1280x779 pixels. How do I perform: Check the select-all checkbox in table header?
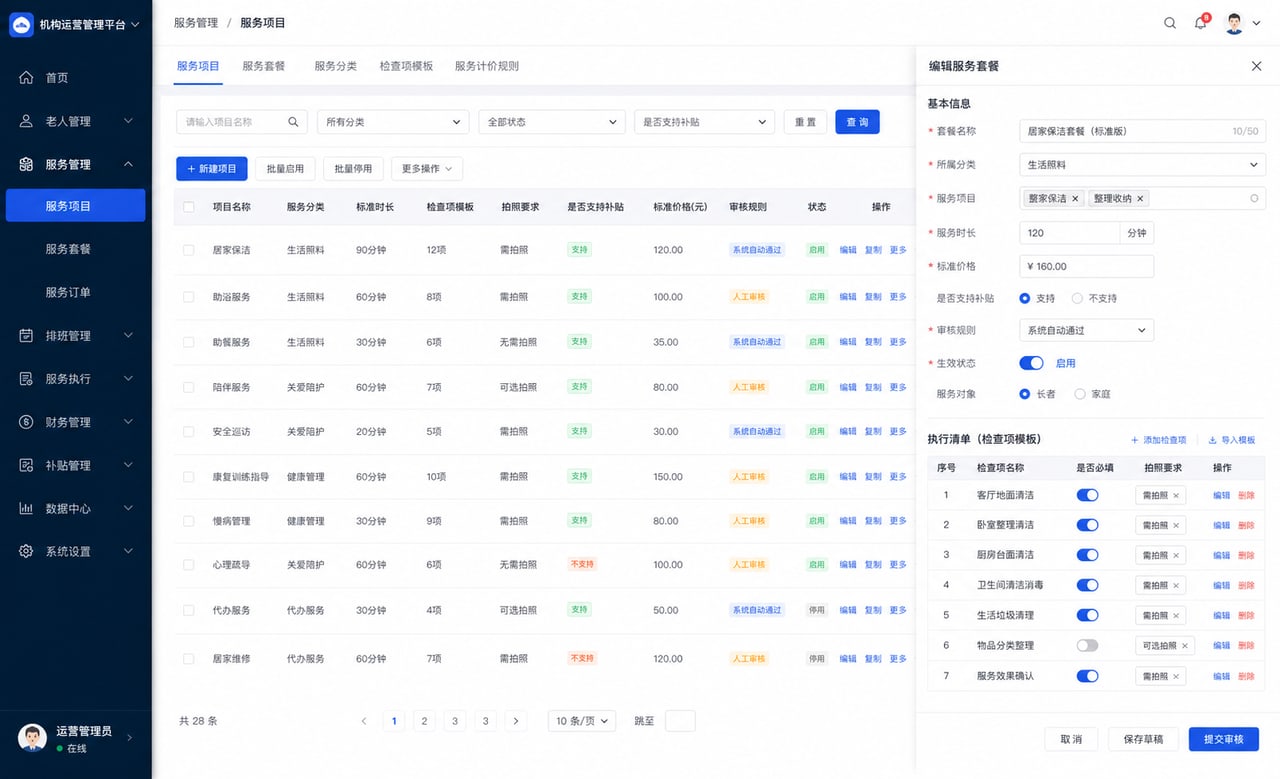pyautogui.click(x=189, y=207)
